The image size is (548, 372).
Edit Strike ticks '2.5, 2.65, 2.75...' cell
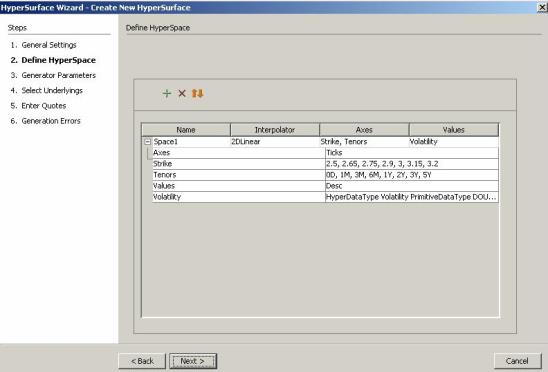click(412, 164)
